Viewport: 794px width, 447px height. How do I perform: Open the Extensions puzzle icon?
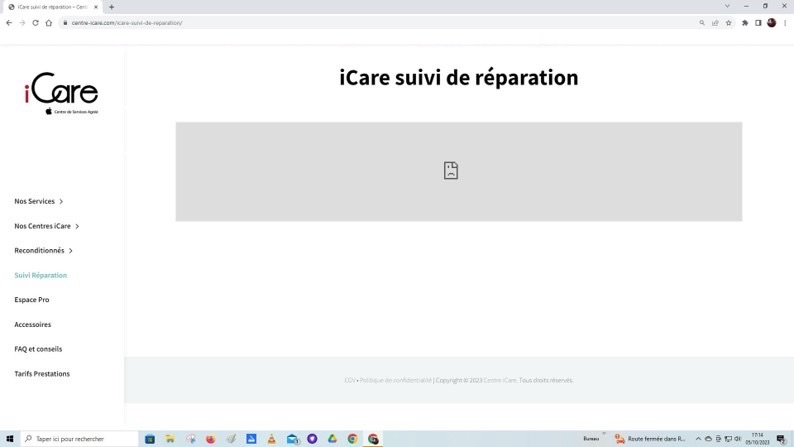click(x=745, y=23)
